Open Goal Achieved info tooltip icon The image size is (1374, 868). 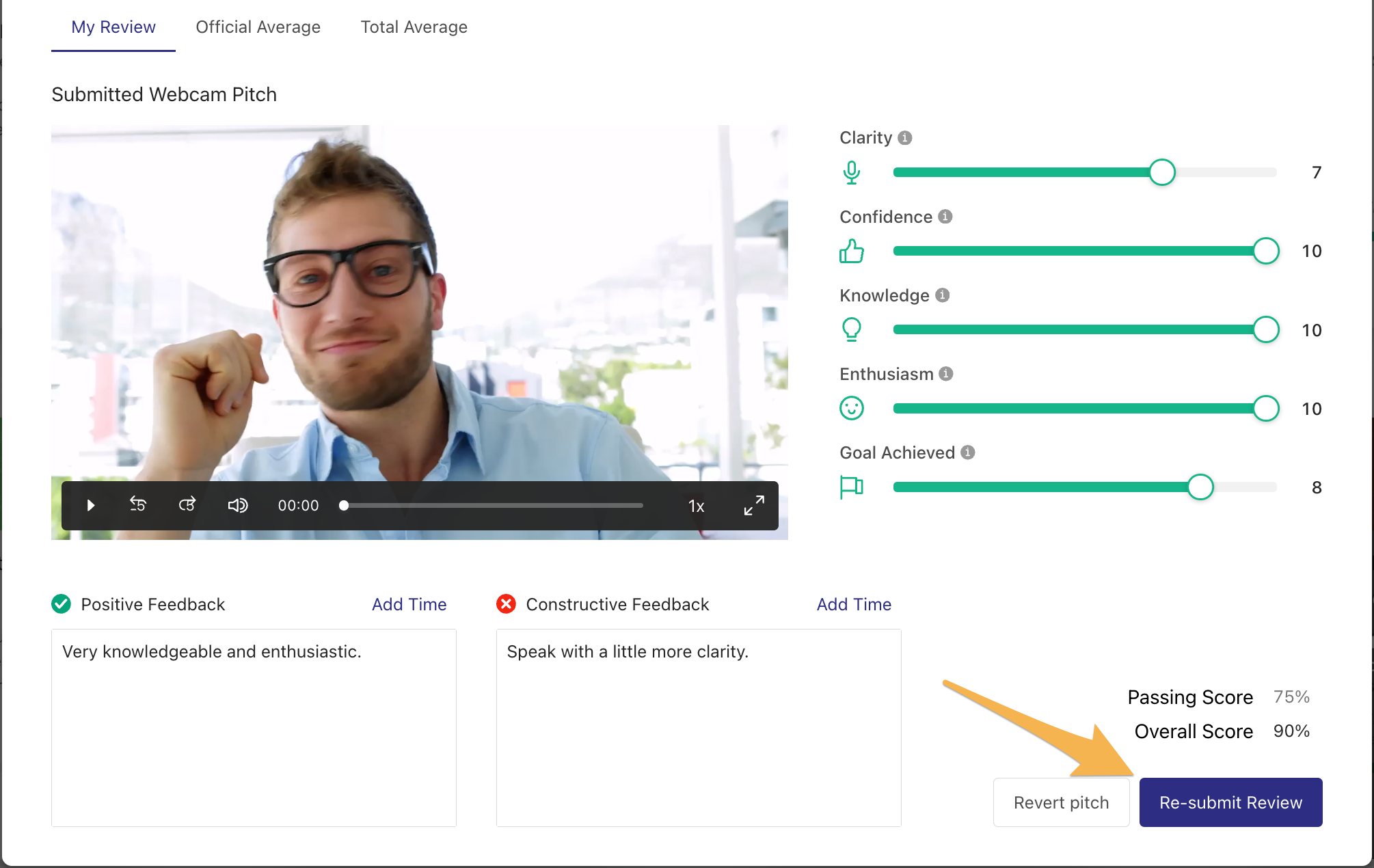pos(968,452)
